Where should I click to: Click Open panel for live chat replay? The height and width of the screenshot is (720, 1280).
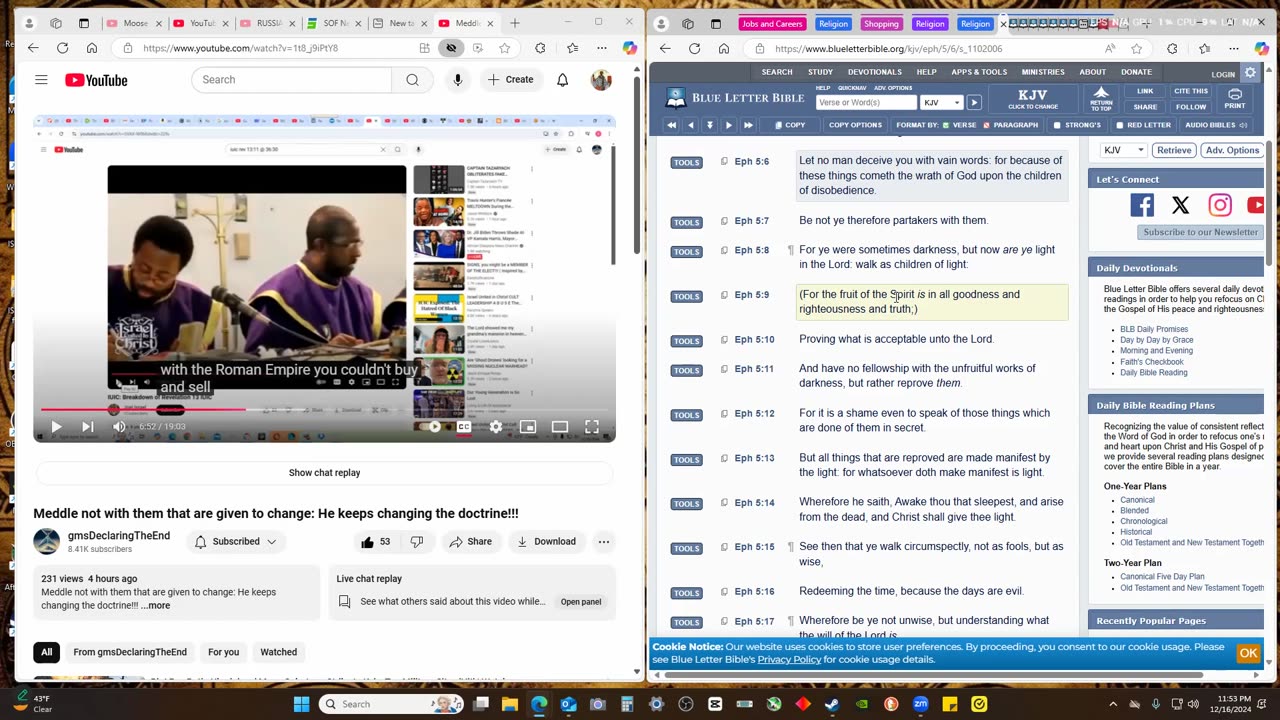(581, 602)
